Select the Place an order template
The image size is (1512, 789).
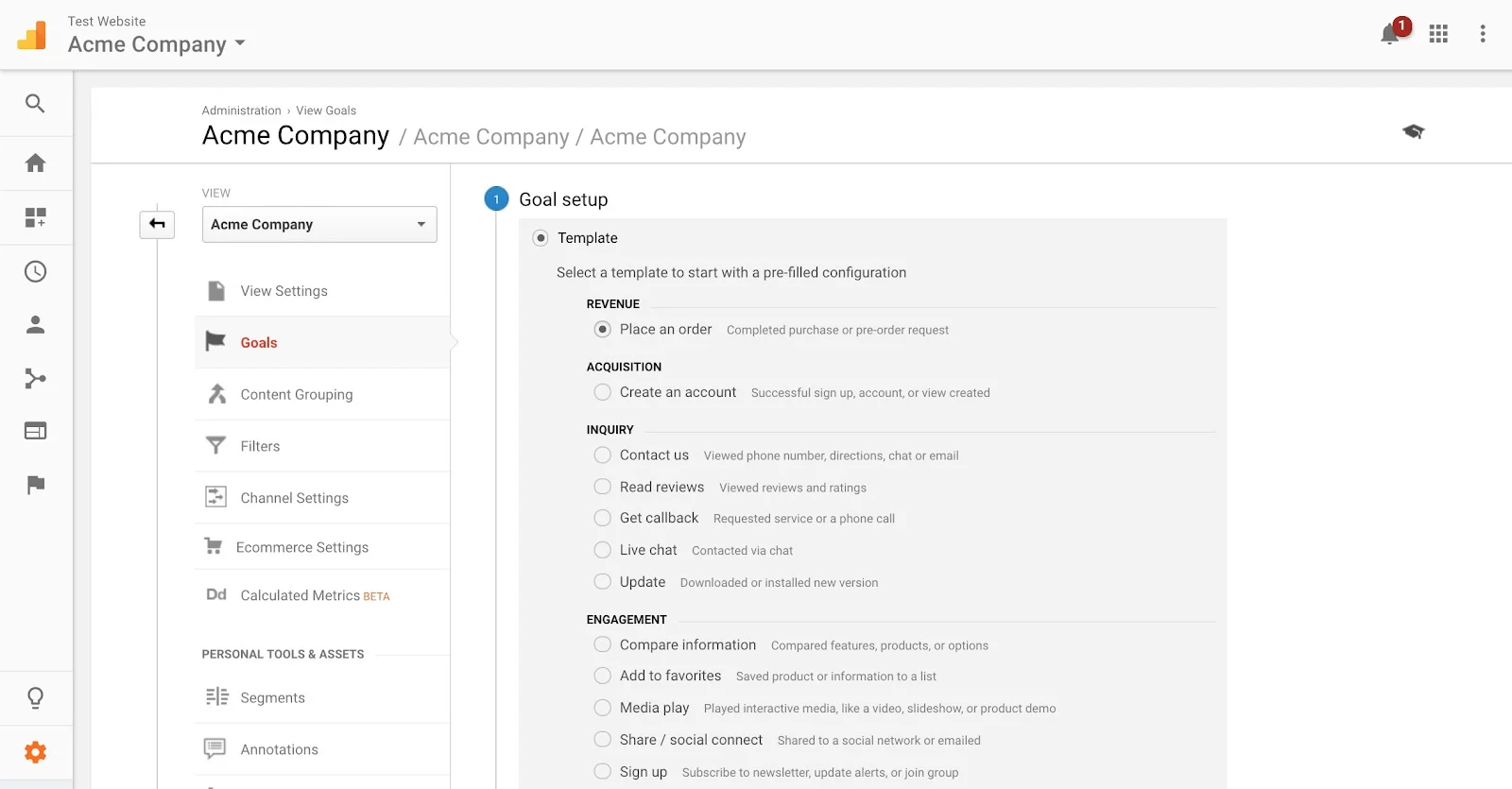(x=602, y=330)
